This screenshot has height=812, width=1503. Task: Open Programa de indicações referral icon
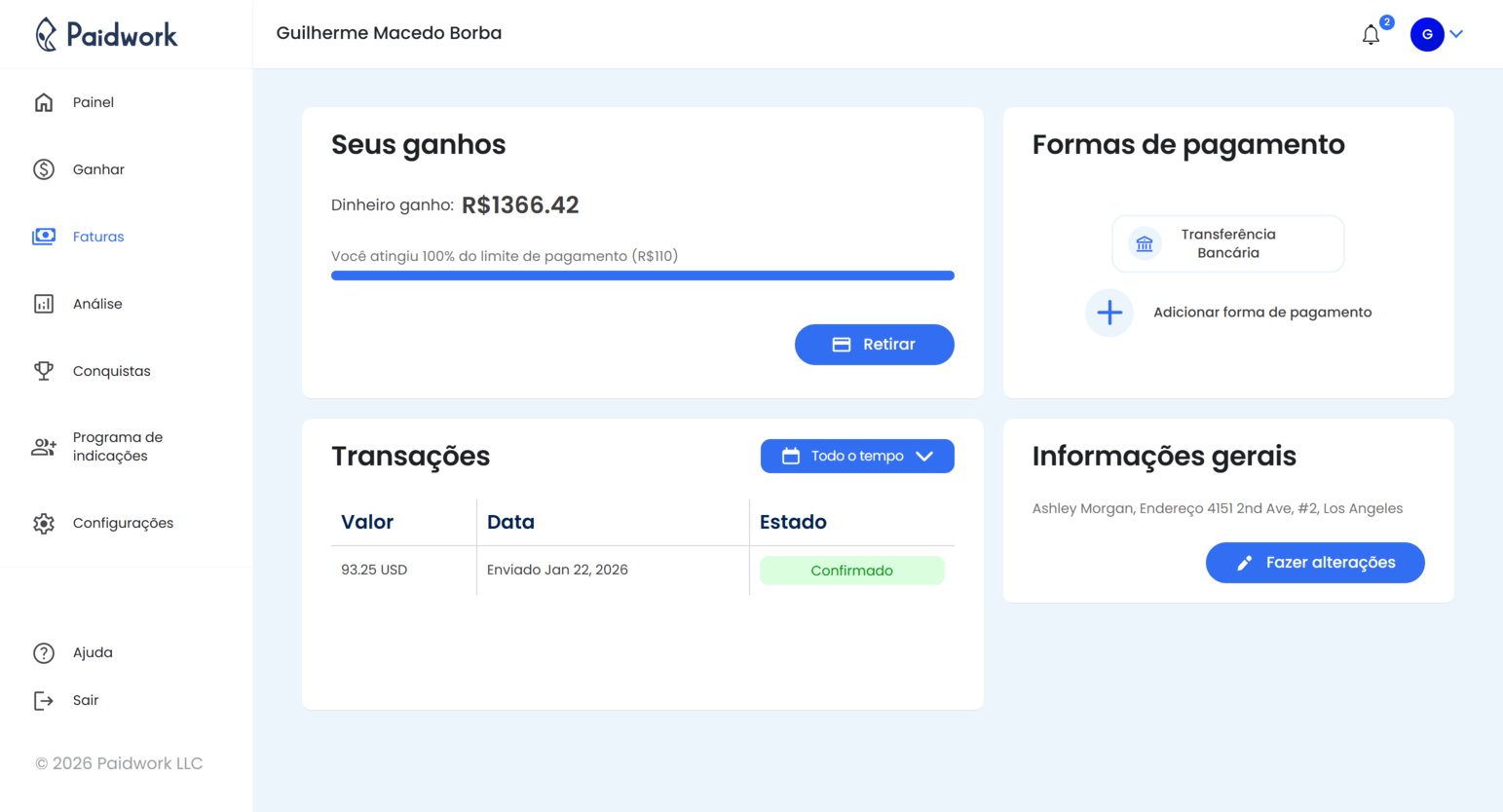[44, 446]
